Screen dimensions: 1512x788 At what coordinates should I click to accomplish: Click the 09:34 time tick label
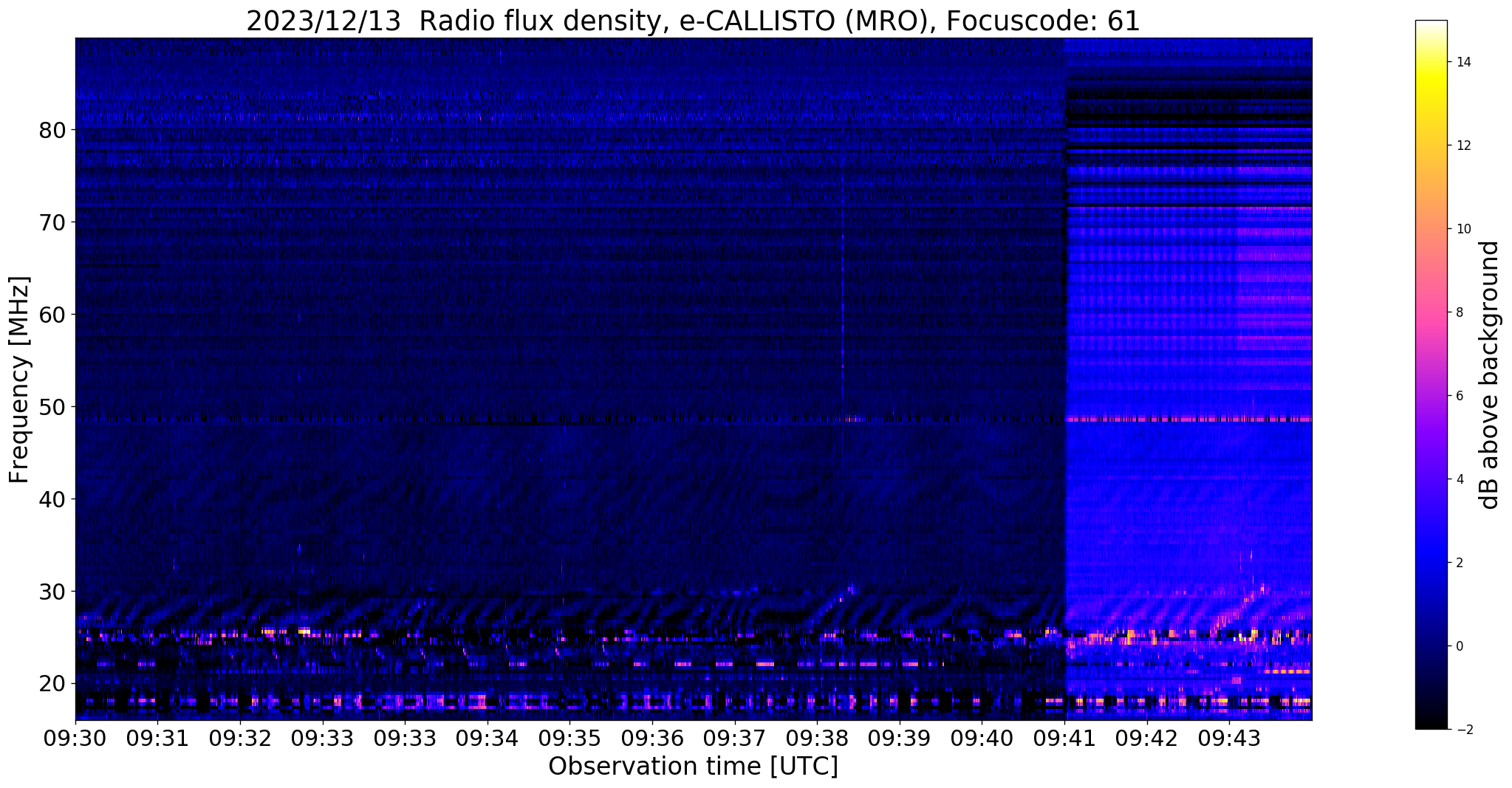tap(488, 739)
